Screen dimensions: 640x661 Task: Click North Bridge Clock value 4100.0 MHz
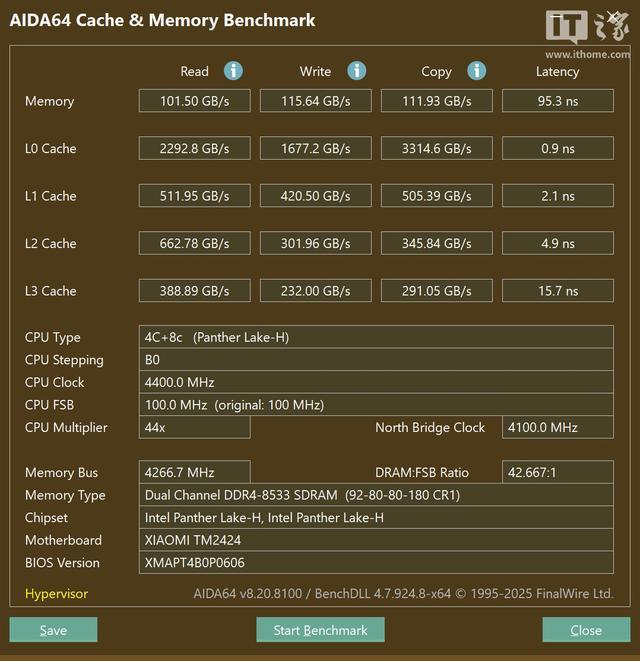558,427
